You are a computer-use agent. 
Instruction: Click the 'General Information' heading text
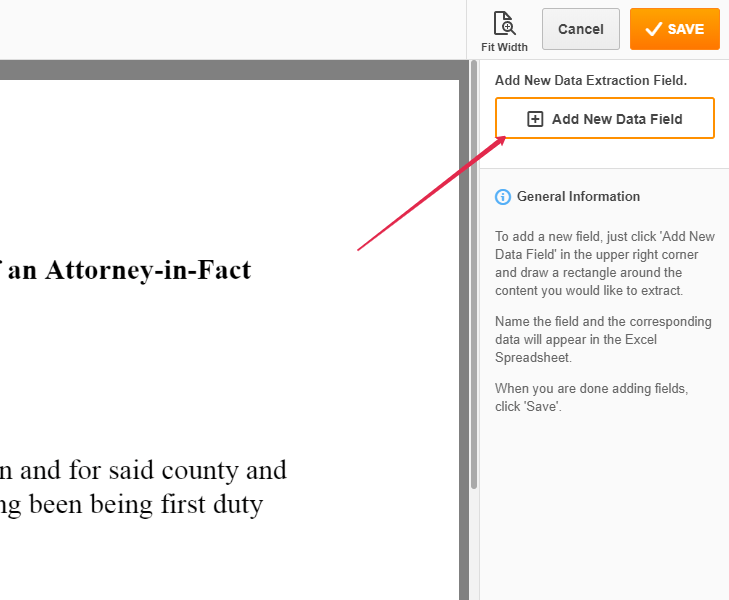(x=578, y=197)
